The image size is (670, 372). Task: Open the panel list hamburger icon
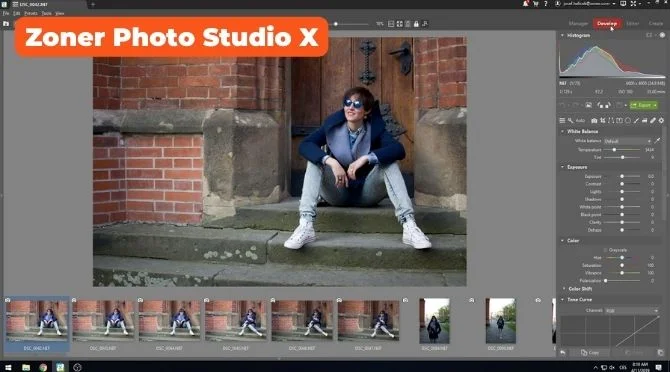coord(562,121)
